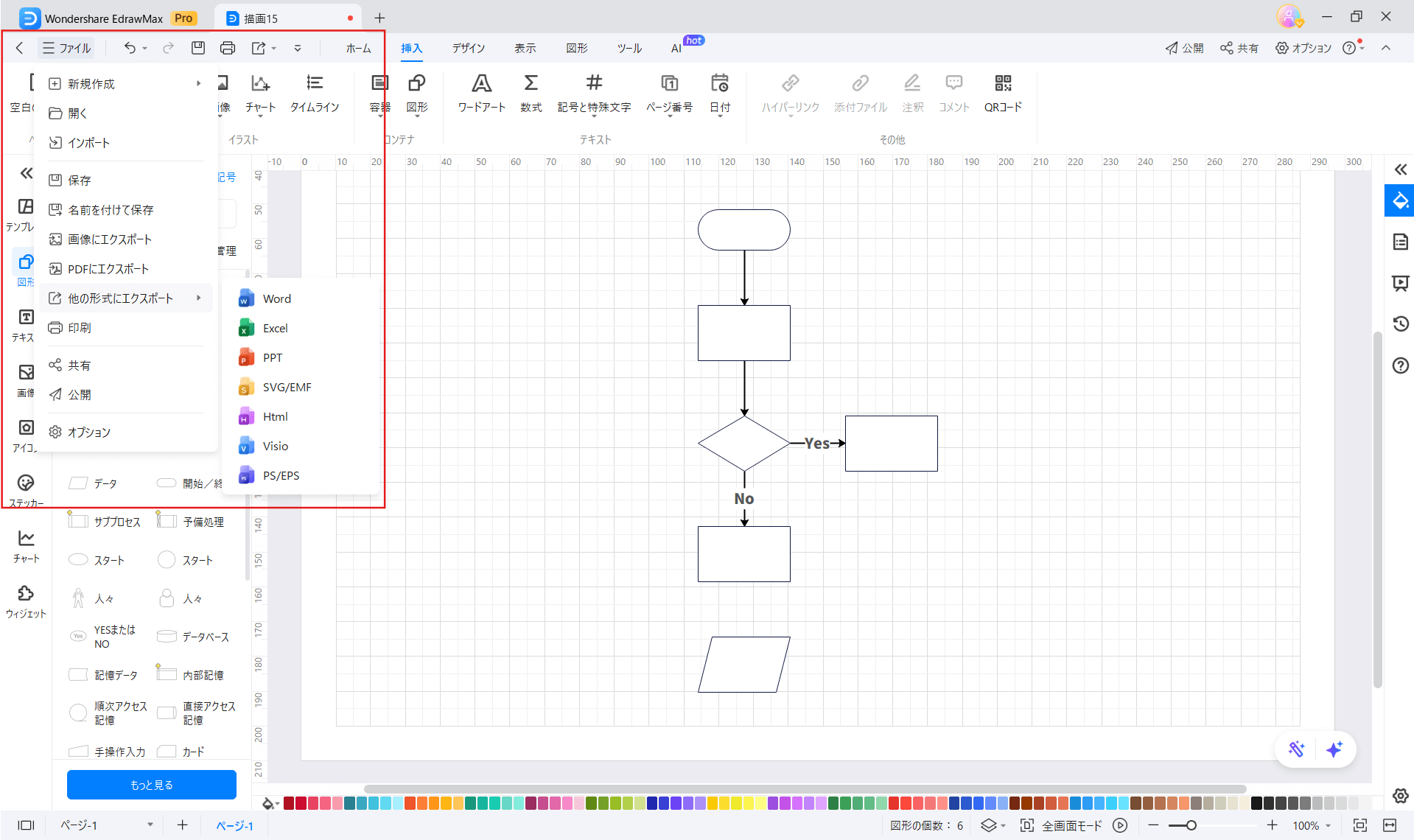Click the save icon in quick toolbar

coord(197,48)
